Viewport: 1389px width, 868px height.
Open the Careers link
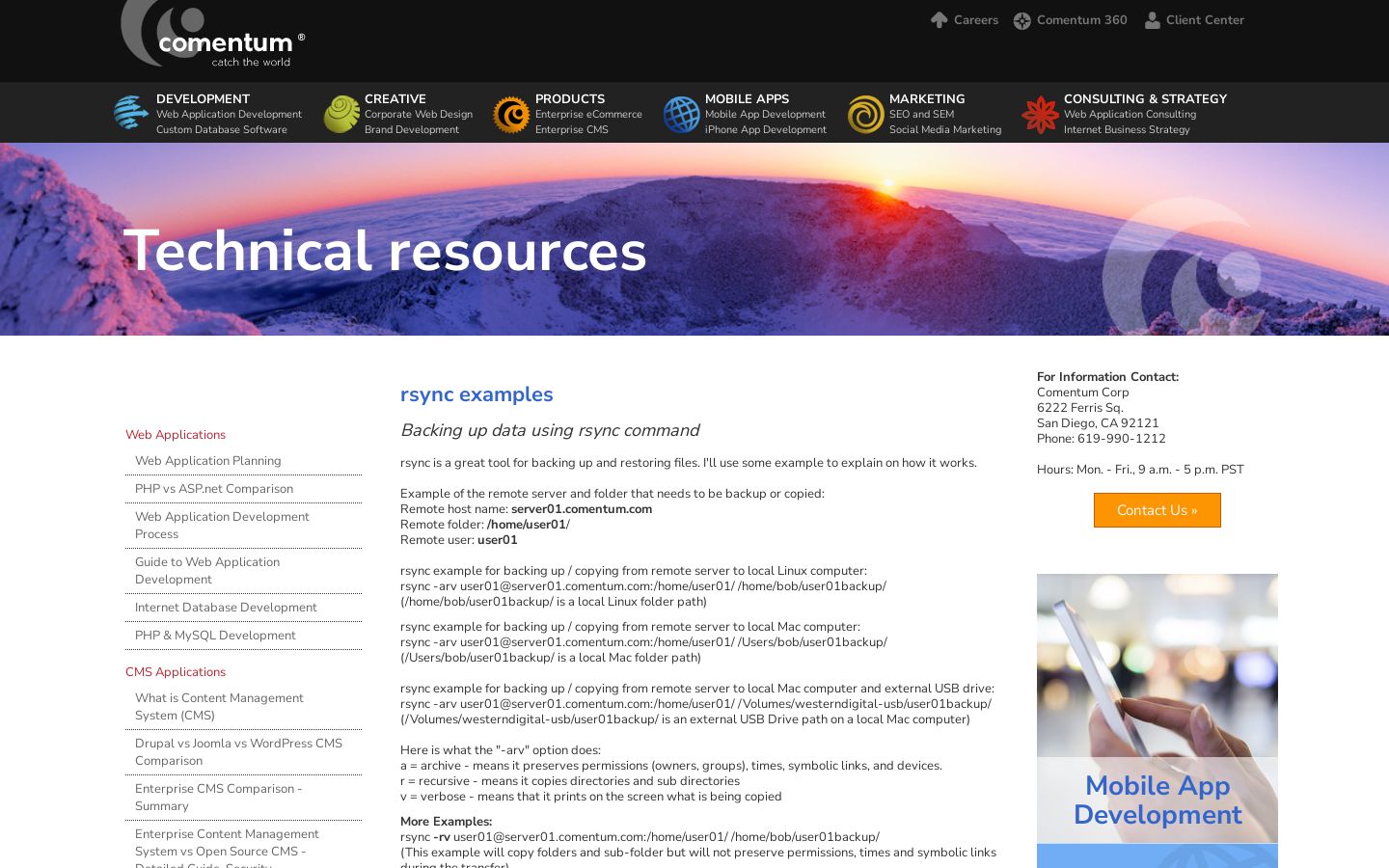[976, 20]
